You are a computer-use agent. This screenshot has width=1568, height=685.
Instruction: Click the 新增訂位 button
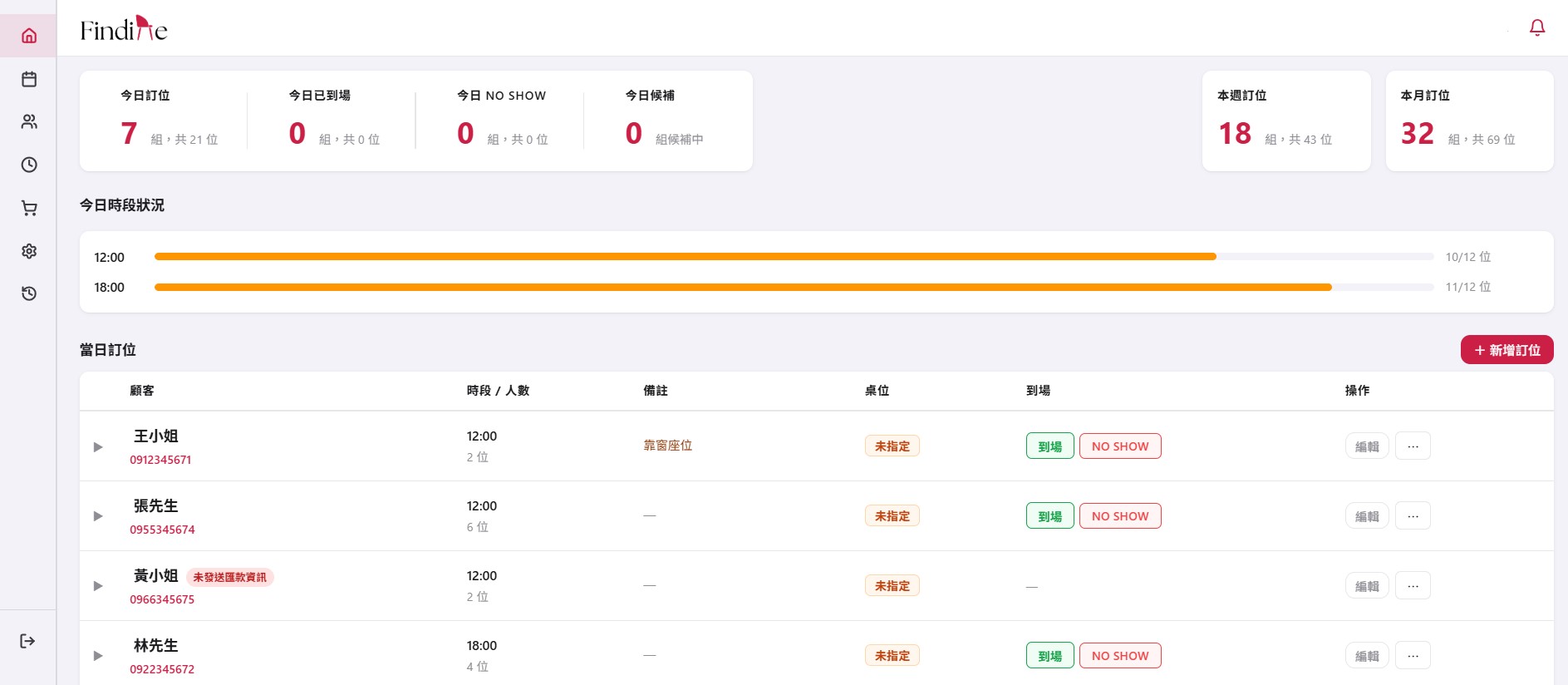[x=1507, y=350]
